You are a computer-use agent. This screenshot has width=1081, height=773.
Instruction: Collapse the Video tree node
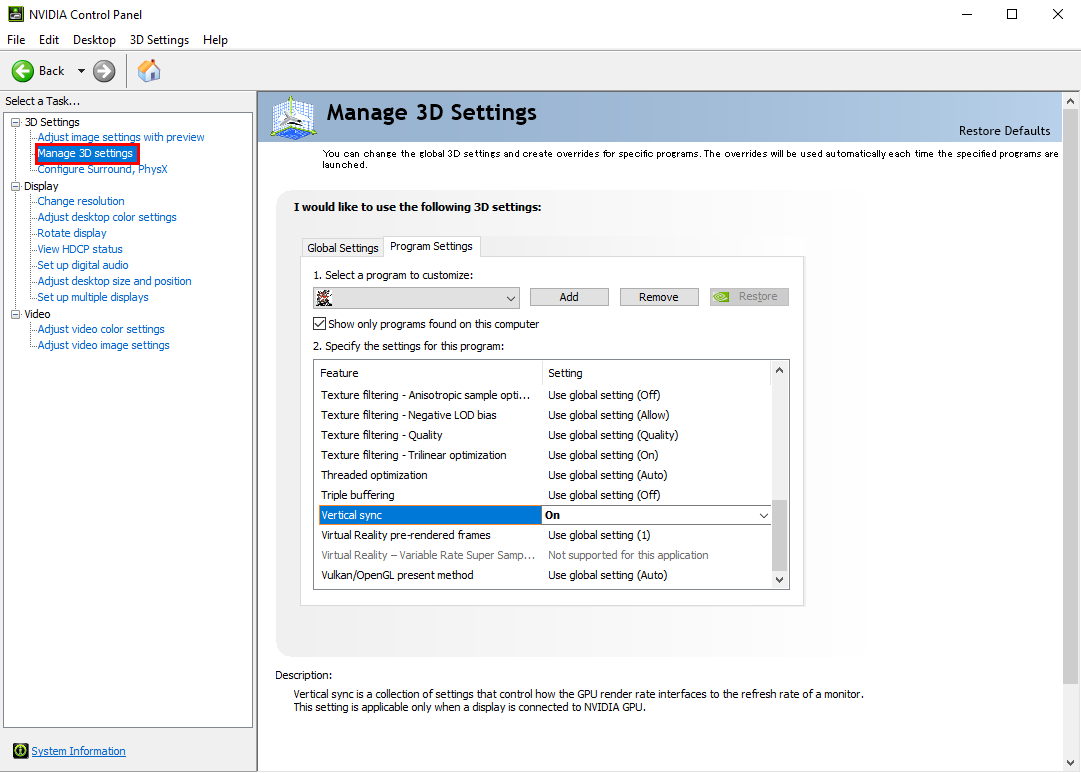[x=15, y=314]
